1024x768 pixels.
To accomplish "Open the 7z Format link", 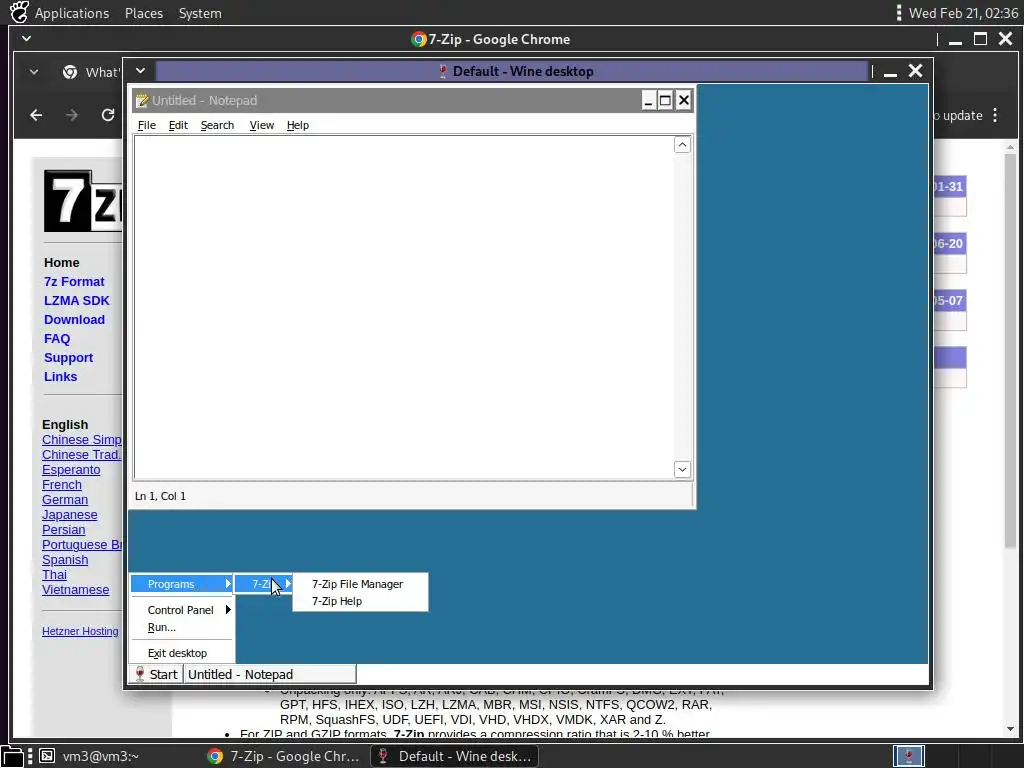I will pyautogui.click(x=74, y=281).
